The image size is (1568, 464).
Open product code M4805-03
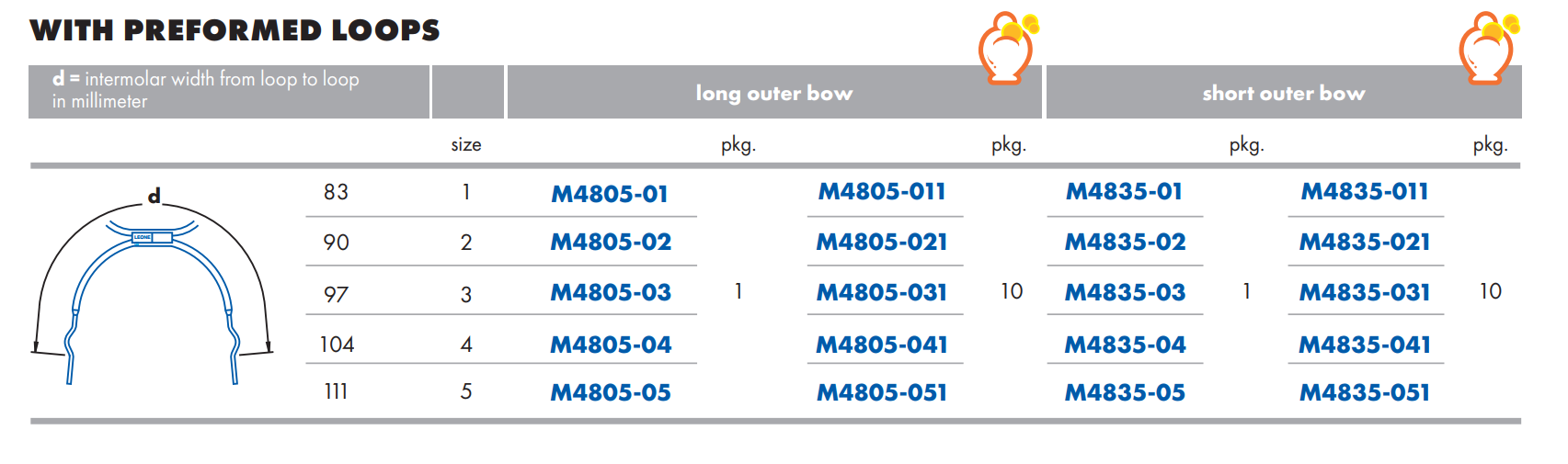tap(611, 293)
